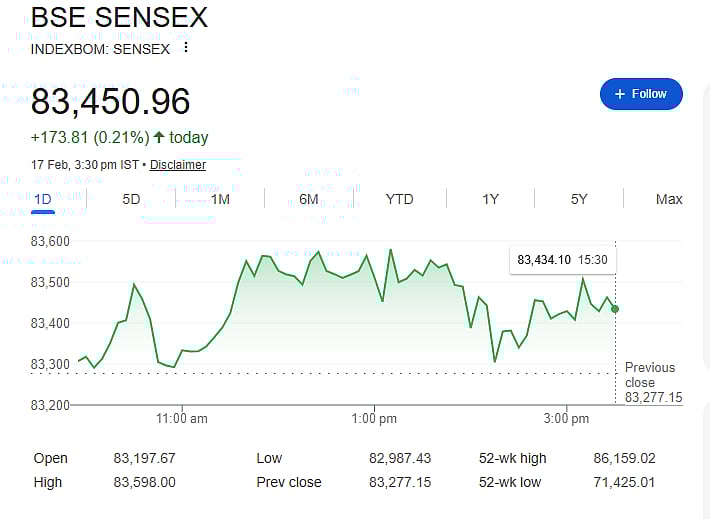This screenshot has height=519, width=710.
Task: Open the Disclaimer link
Action: pos(178,165)
